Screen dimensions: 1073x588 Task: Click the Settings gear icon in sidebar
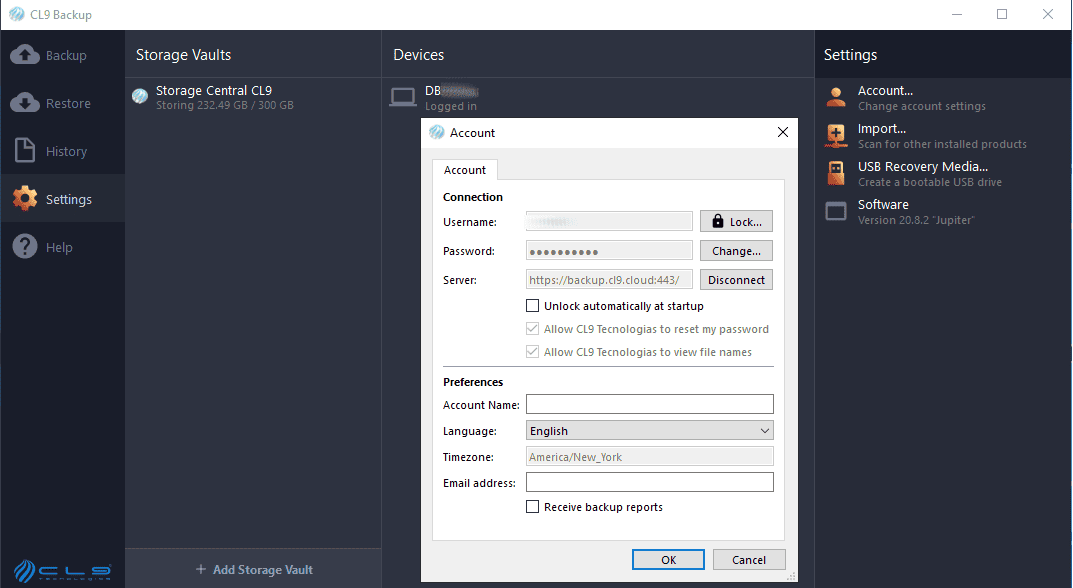click(x=24, y=198)
